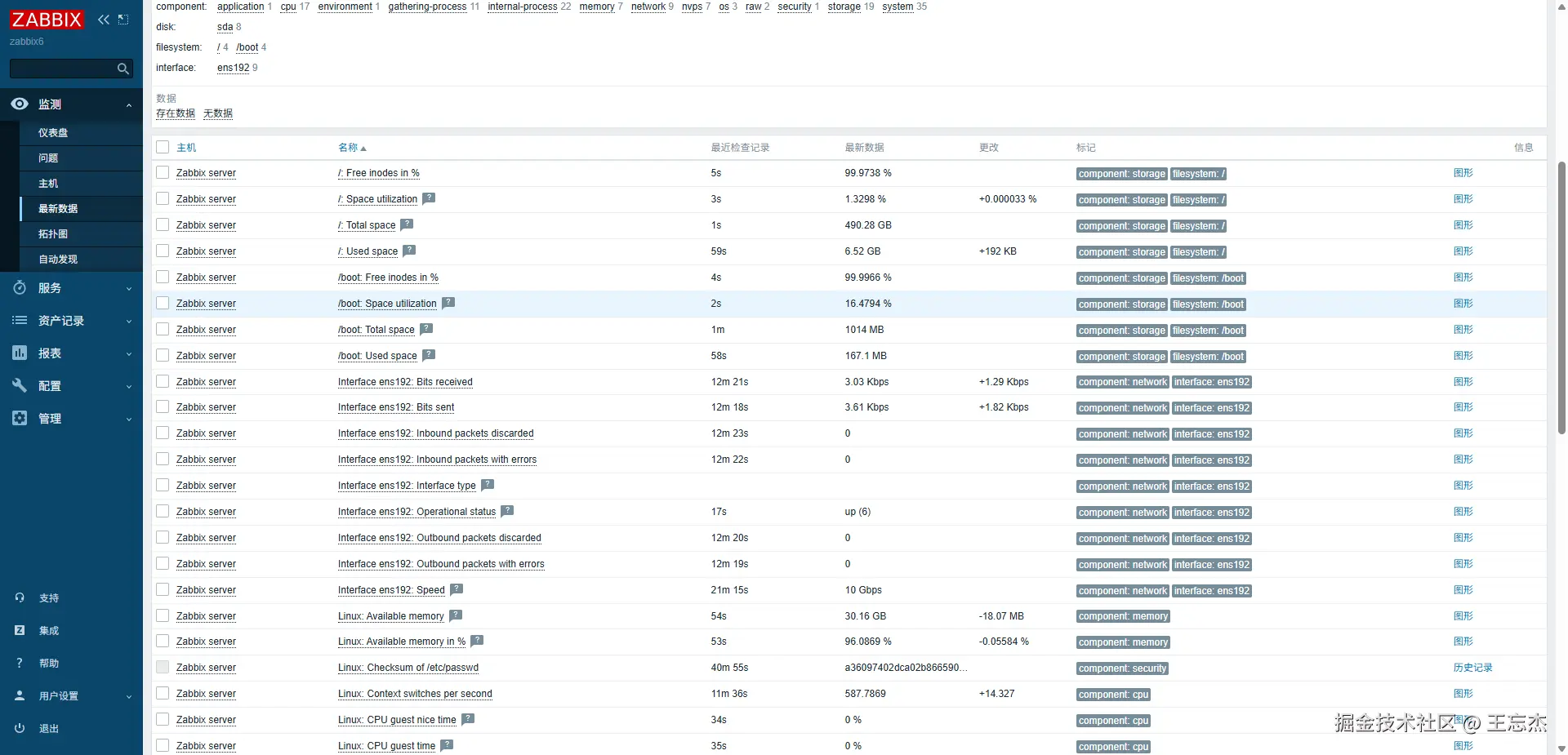Check the /boot: Space utilization row checkbox
Screen dimensions: 1568x755
[163, 304]
